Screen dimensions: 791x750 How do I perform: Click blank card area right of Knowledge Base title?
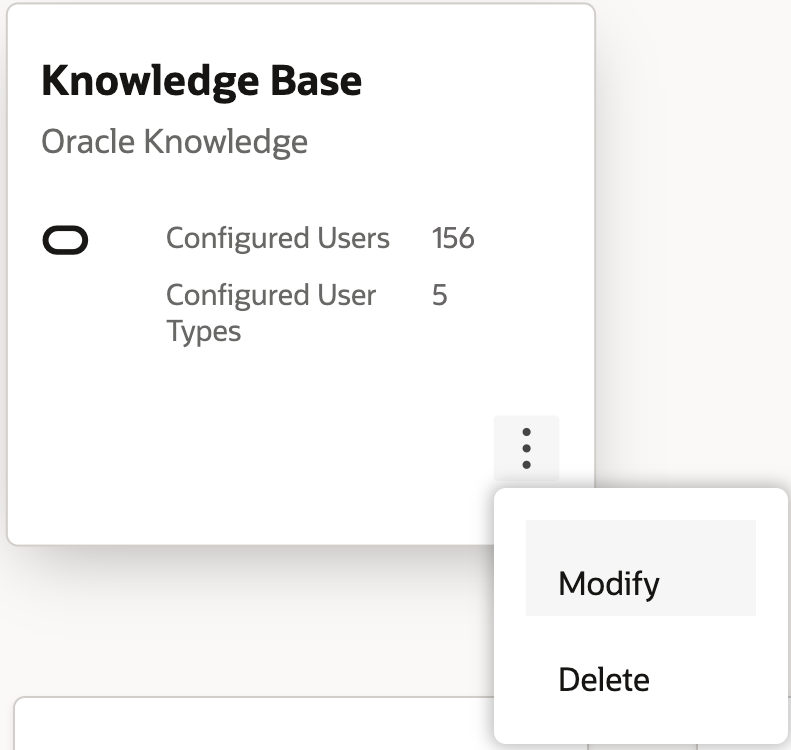pos(470,82)
